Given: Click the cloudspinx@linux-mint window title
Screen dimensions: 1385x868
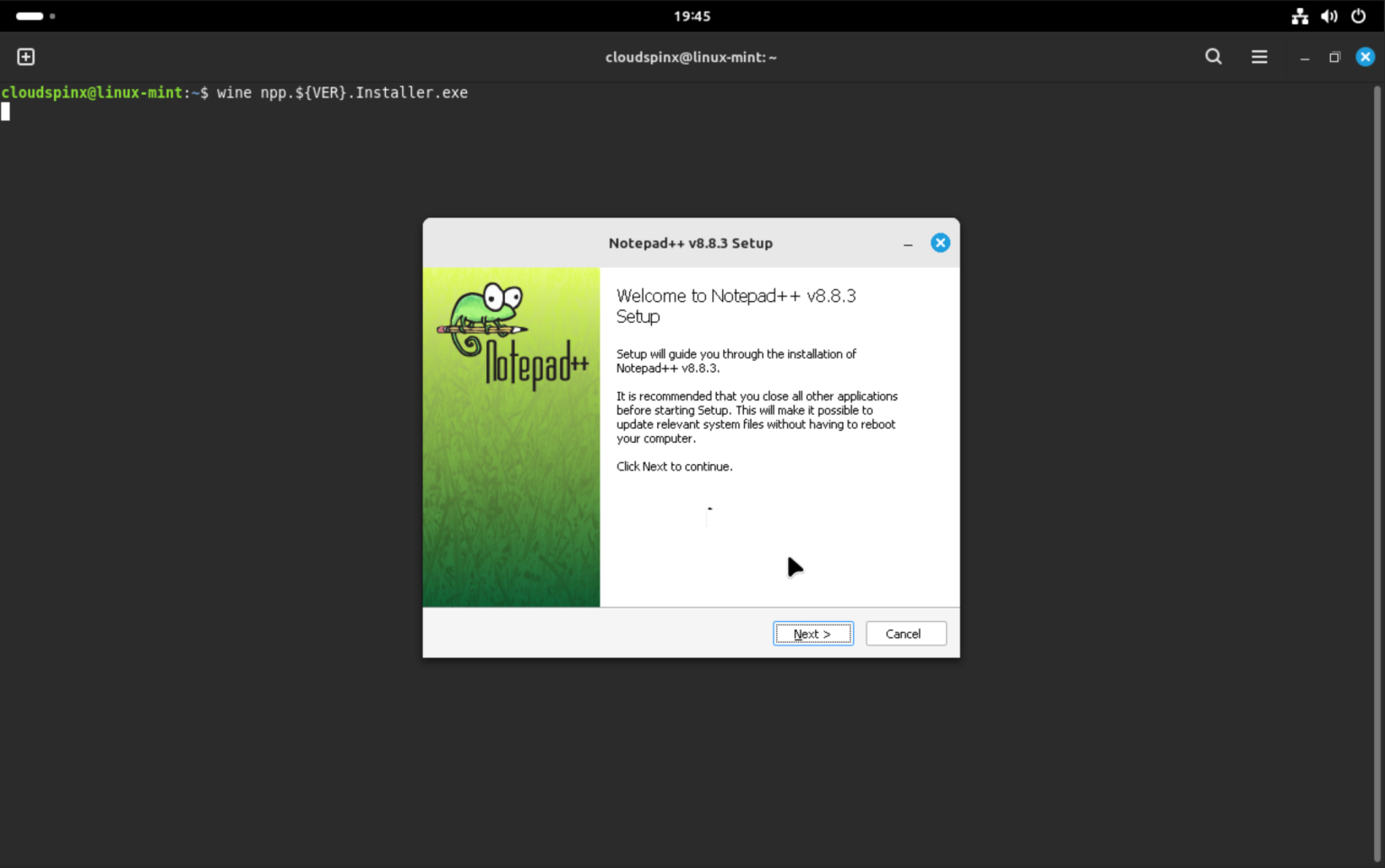Looking at the screenshot, I should pos(691,56).
